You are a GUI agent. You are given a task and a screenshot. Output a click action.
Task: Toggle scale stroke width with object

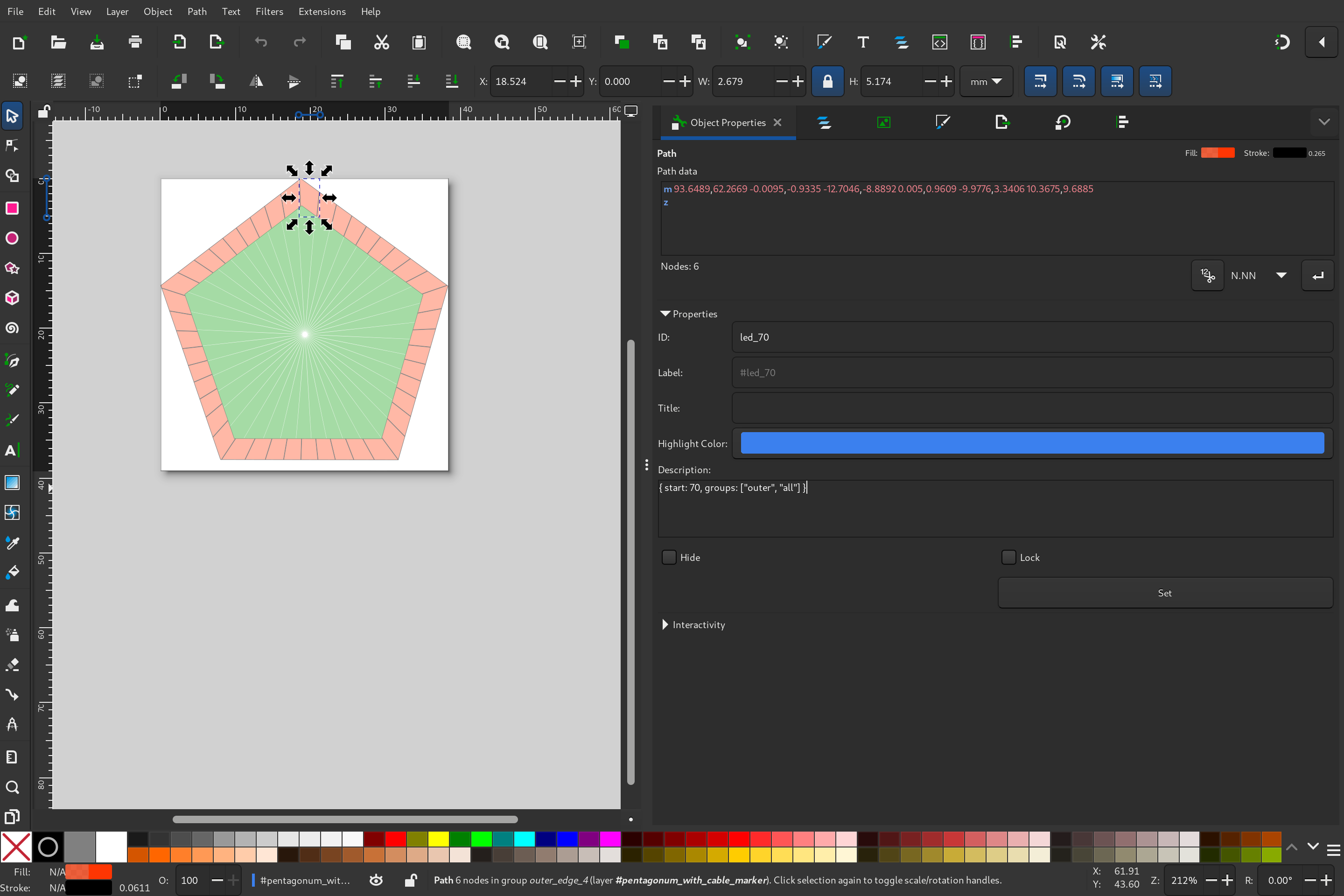click(1040, 81)
